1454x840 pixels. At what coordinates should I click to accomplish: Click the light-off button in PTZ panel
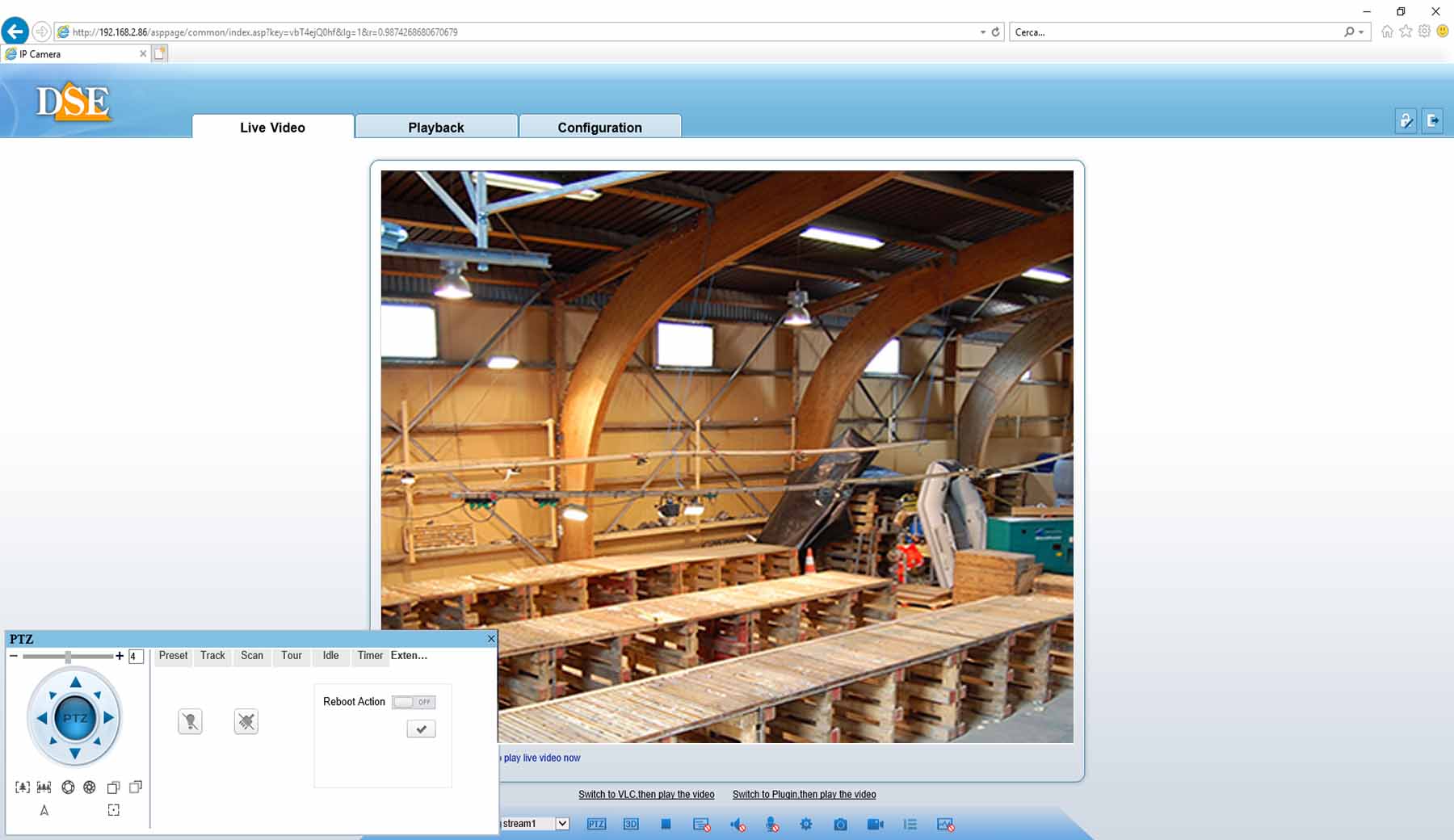[x=190, y=721]
